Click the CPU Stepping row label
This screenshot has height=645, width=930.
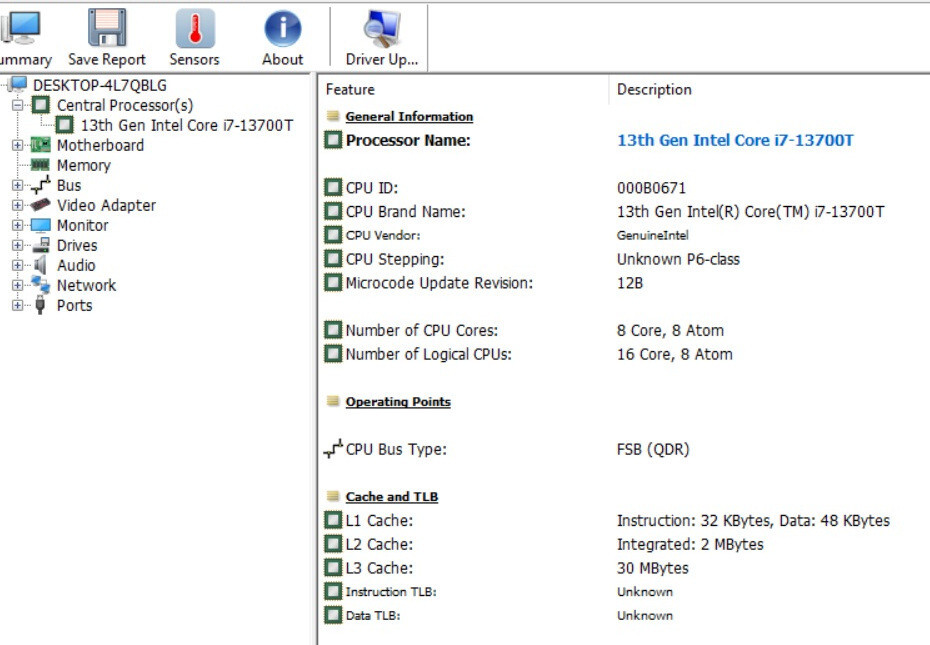[x=395, y=259]
